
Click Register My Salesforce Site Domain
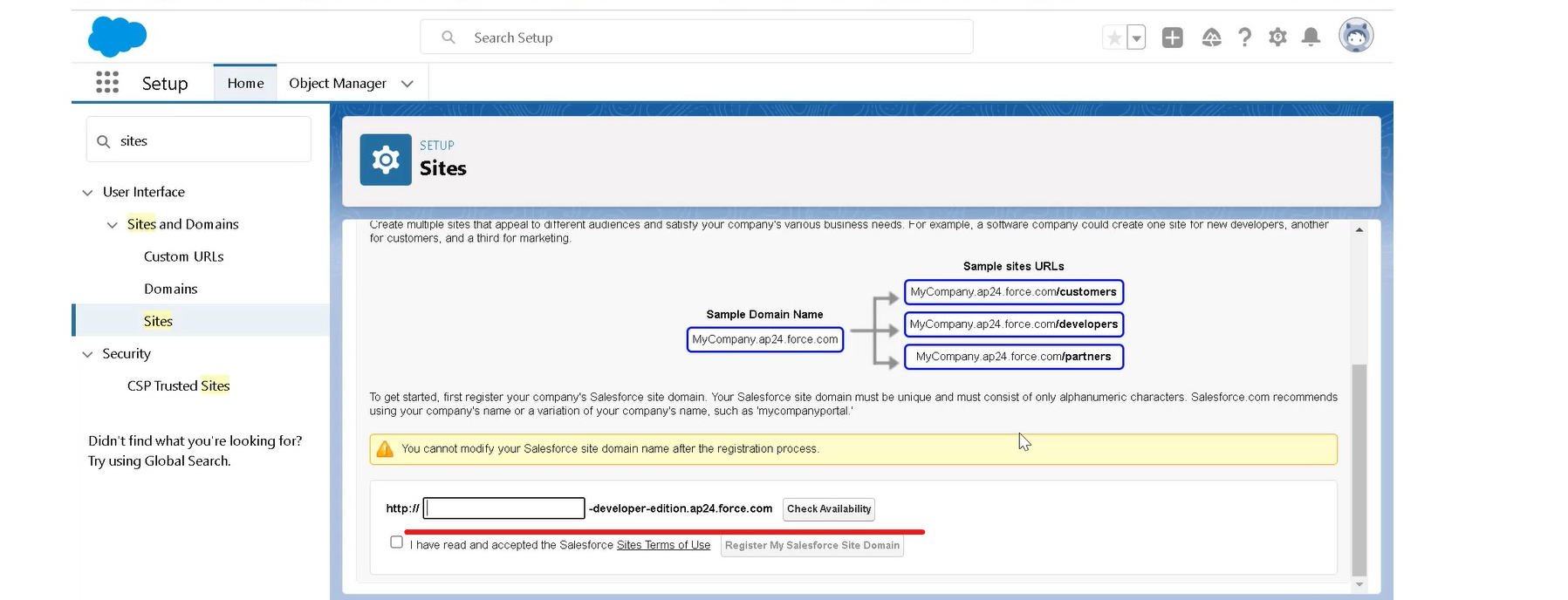[812, 546]
